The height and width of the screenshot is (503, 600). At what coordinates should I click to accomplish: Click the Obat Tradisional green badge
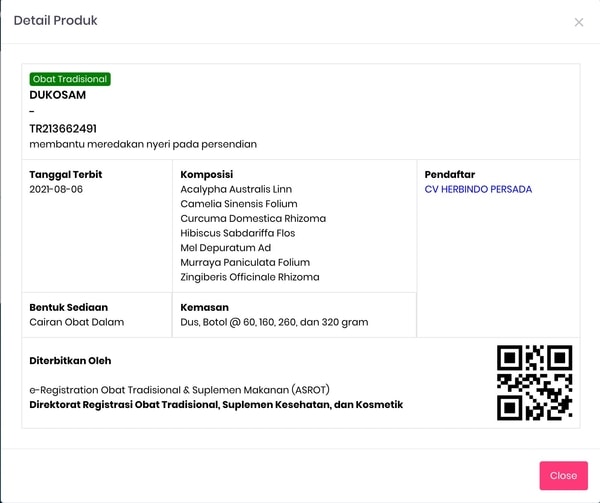click(x=70, y=79)
